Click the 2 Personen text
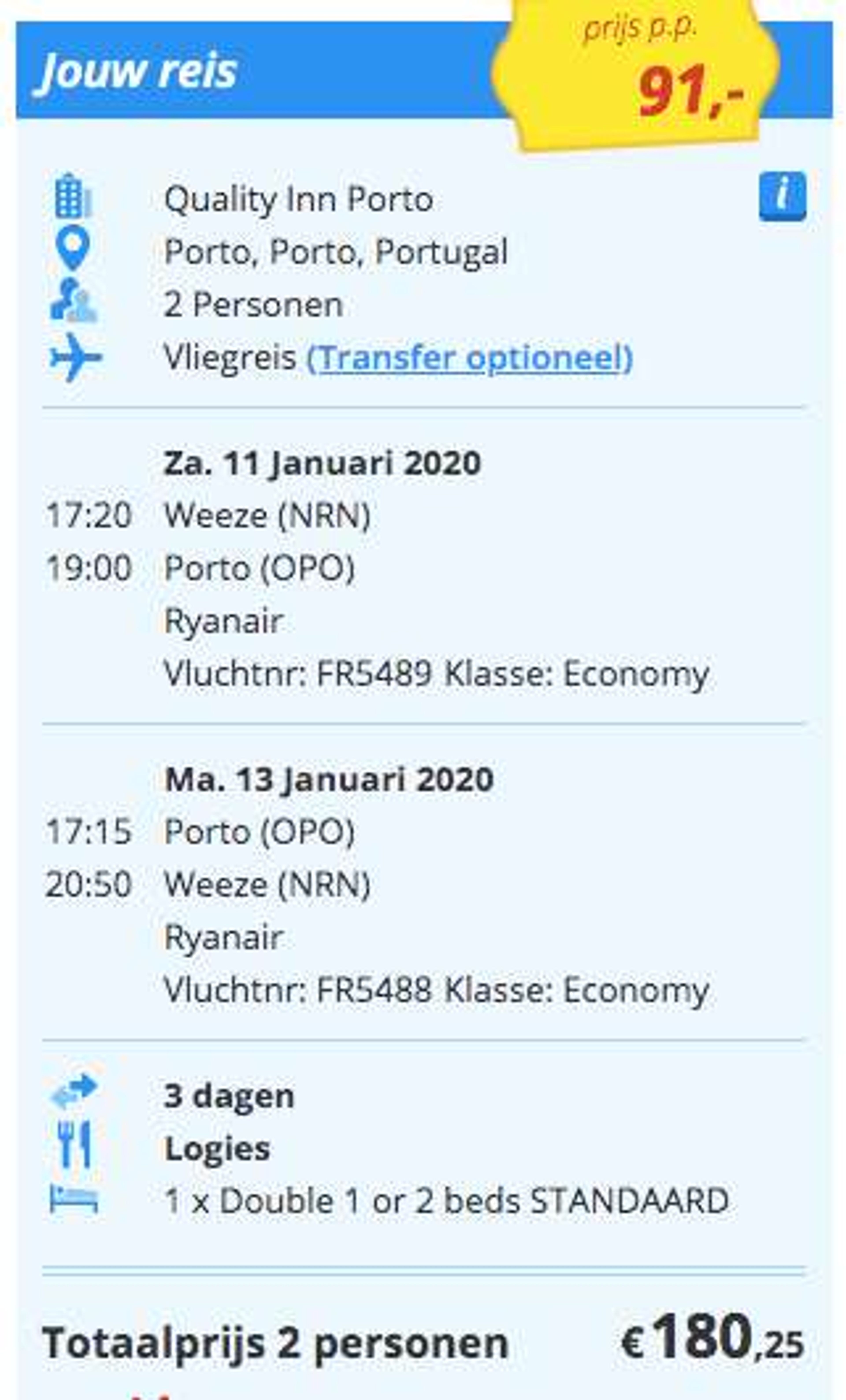Screen dimensions: 846x1400 253,305
